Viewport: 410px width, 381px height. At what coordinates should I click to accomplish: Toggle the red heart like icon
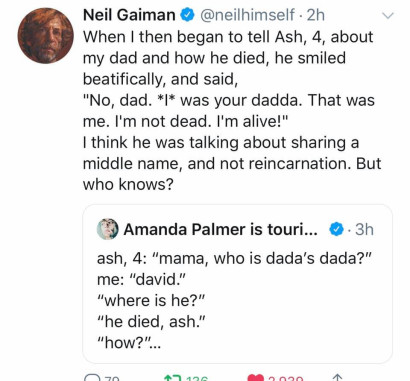coord(255,378)
